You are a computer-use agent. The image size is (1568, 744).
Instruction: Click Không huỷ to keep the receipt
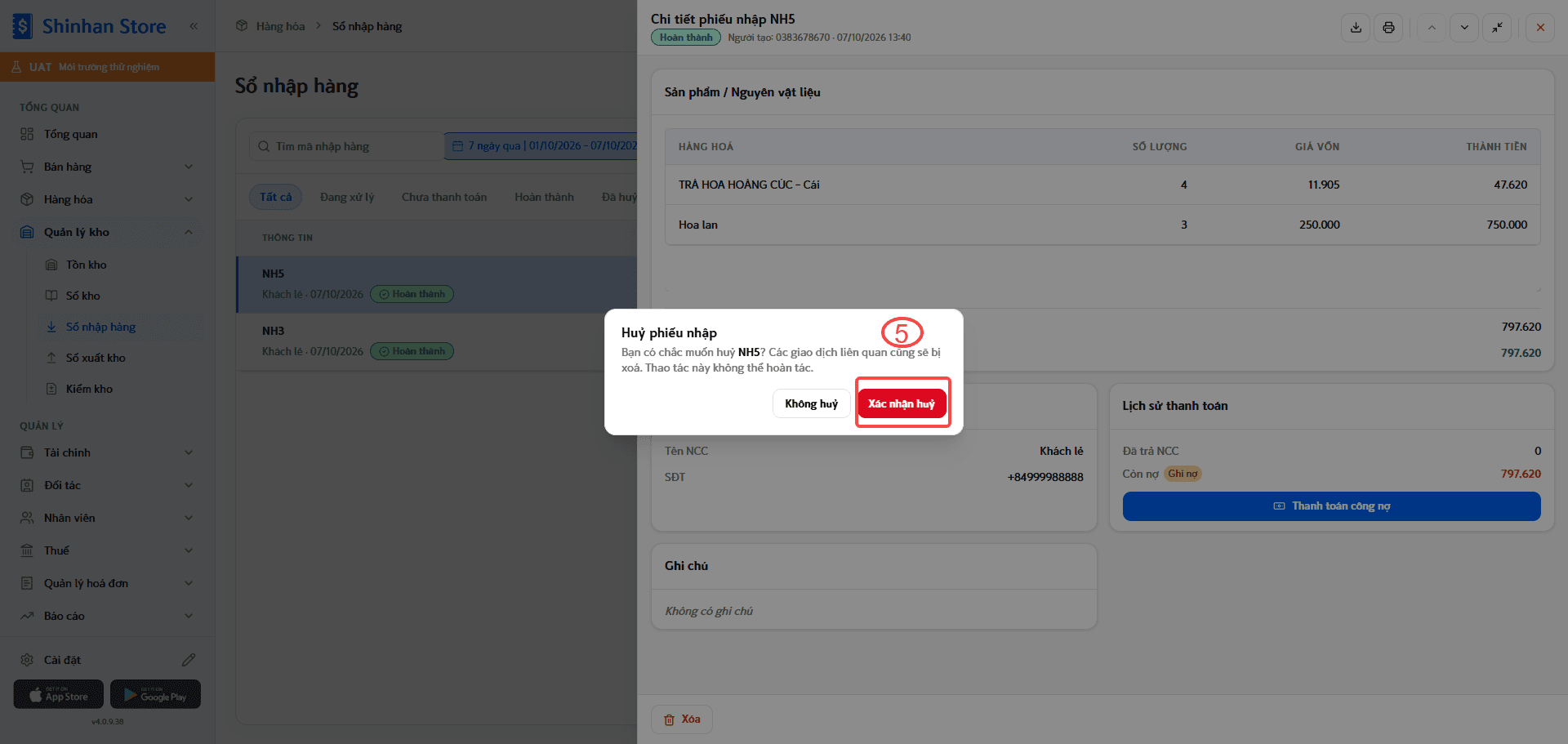coord(811,403)
